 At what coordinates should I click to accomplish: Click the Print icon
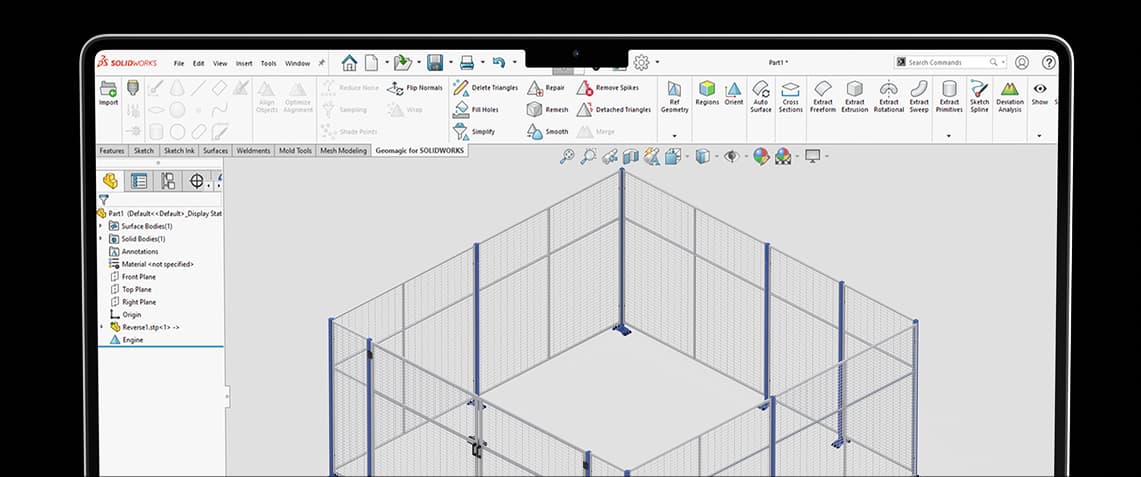point(466,63)
